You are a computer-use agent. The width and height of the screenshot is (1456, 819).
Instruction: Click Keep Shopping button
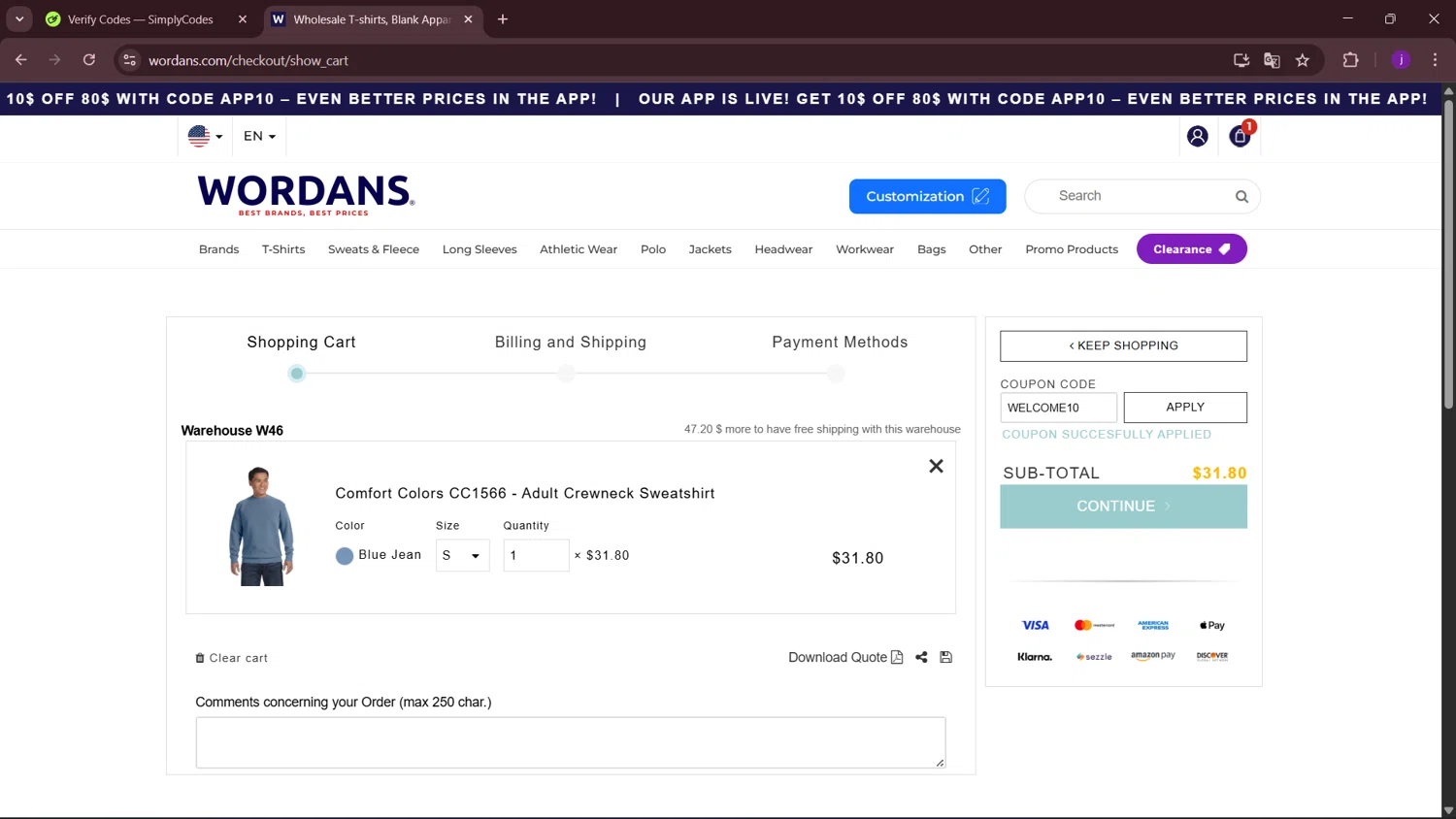pyautogui.click(x=1123, y=346)
